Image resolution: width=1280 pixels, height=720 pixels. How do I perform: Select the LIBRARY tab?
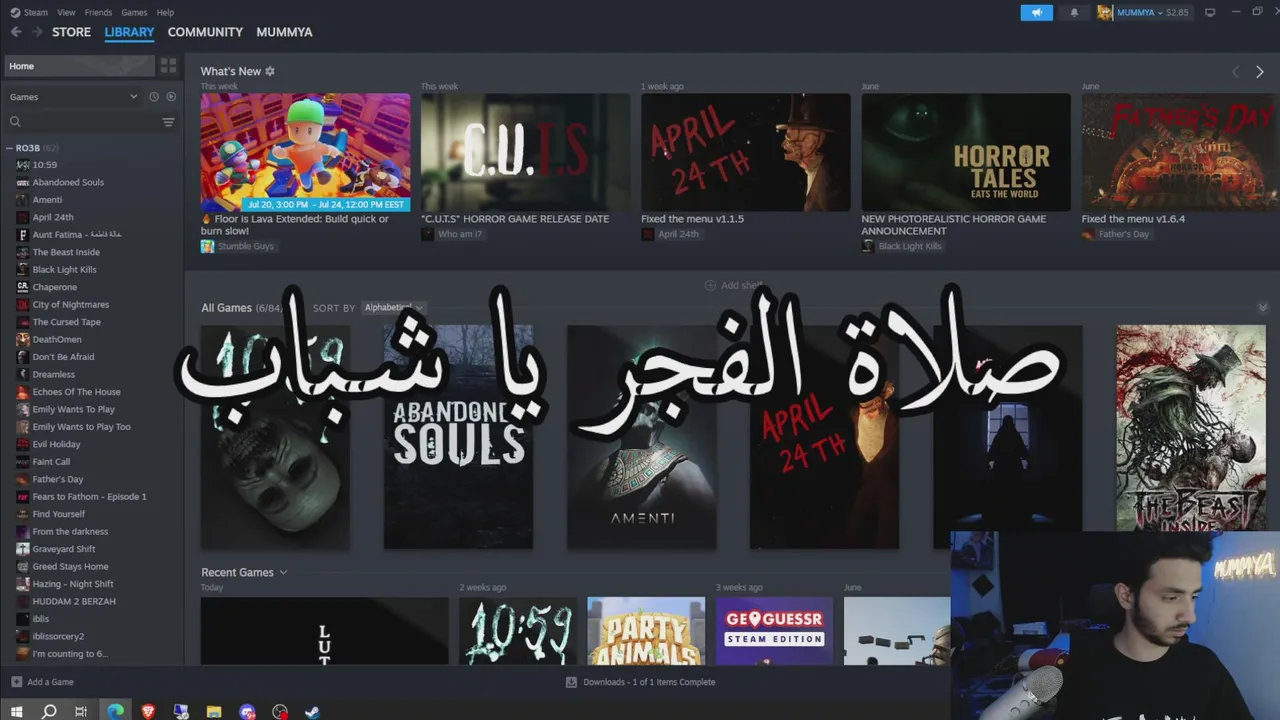click(129, 32)
